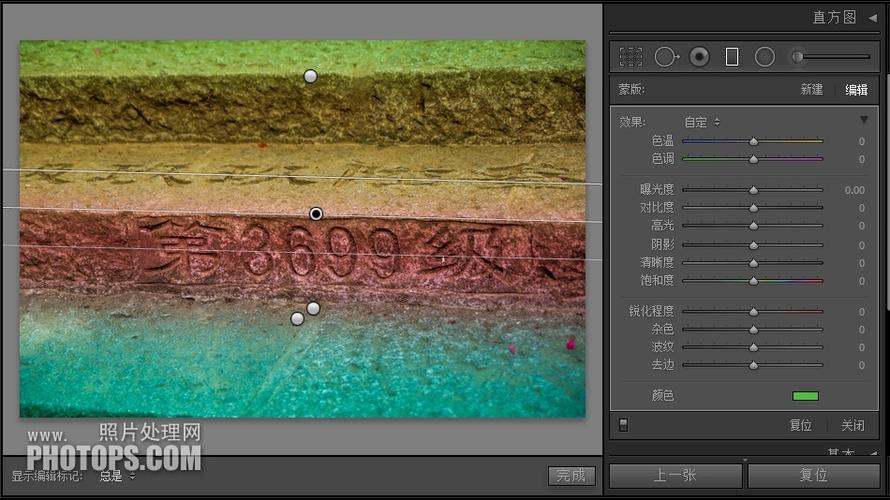The image size is (890, 500).
Task: Click the 颜色 label text
Action: 662,396
